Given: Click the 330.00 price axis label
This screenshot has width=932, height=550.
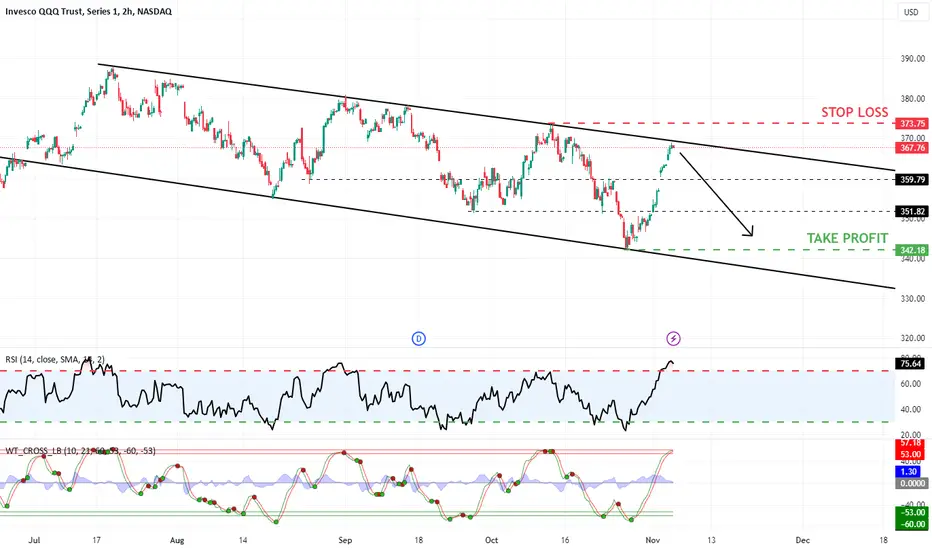Looking at the screenshot, I should pos(913,298).
